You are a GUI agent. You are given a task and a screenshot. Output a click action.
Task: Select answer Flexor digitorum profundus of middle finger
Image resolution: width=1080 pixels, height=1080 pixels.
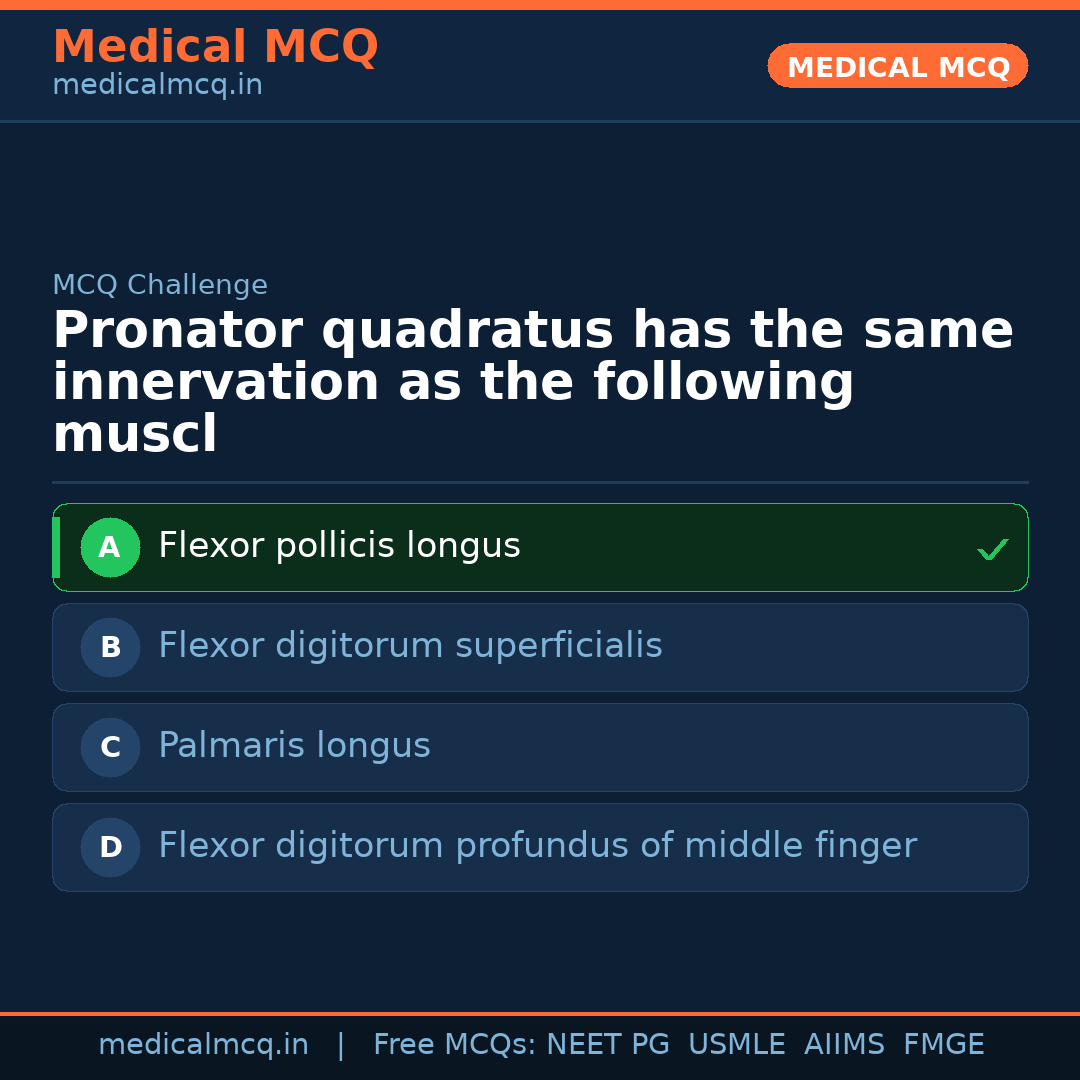(537, 846)
